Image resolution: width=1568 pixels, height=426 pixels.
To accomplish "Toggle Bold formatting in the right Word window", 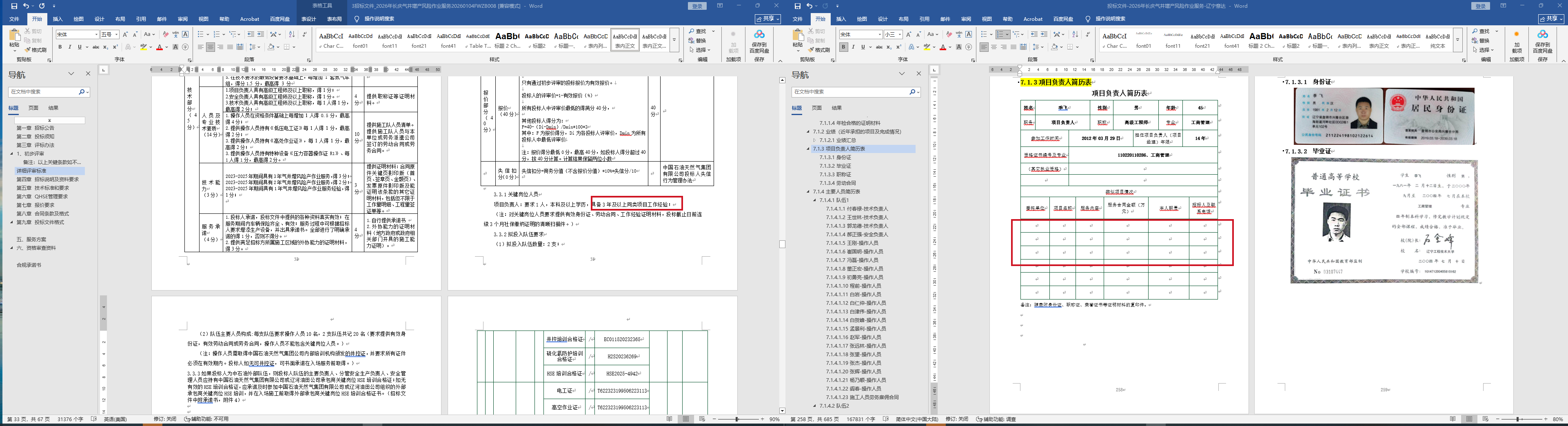I will click(843, 47).
